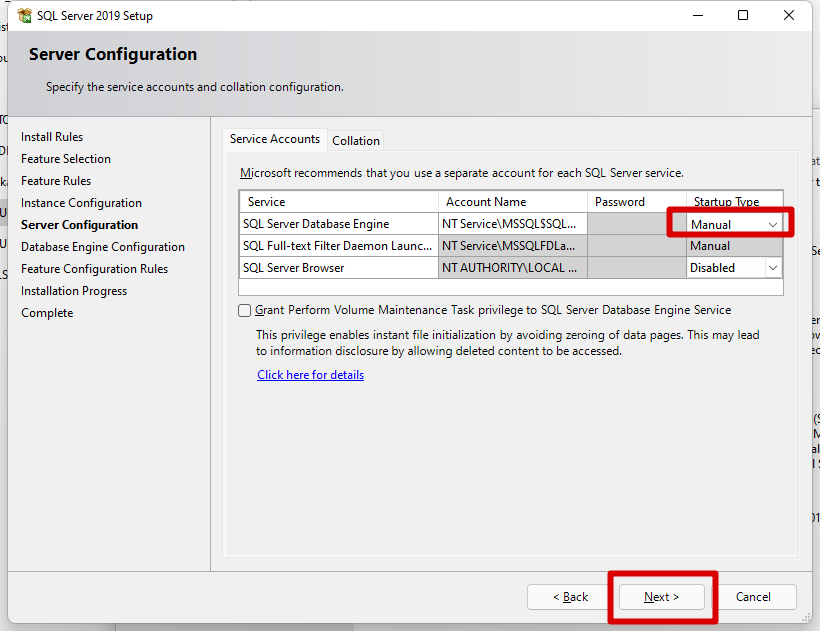Open Startup Type dropdown for SQL Server Browser

click(772, 268)
